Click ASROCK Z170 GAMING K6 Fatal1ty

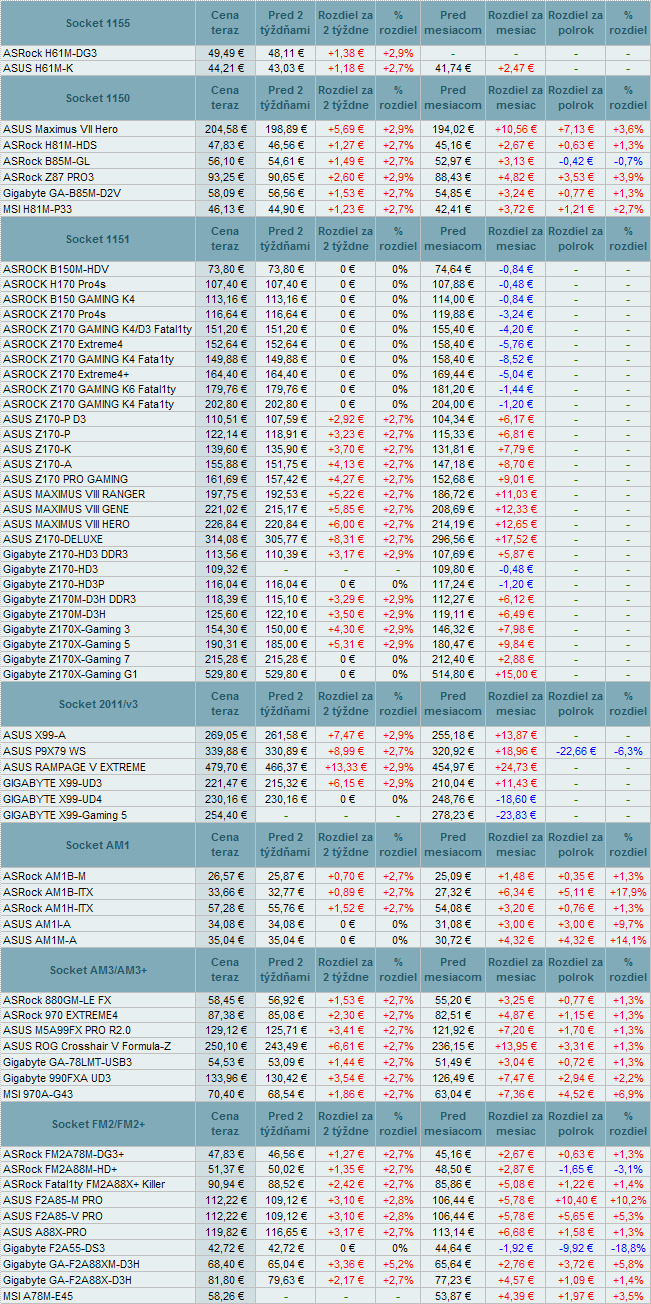tap(89, 389)
